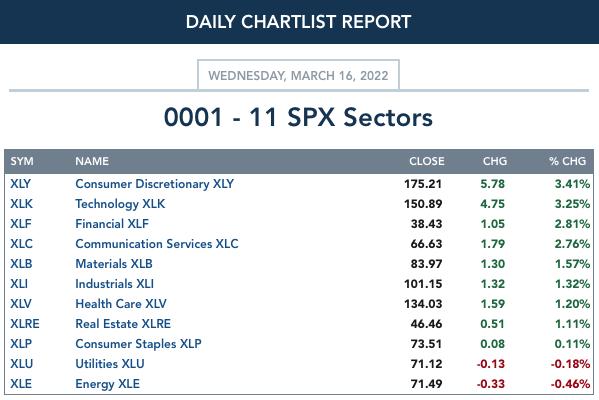Open Energy XLE name link
Image resolution: width=599 pixels, height=400 pixels.
[x=107, y=384]
